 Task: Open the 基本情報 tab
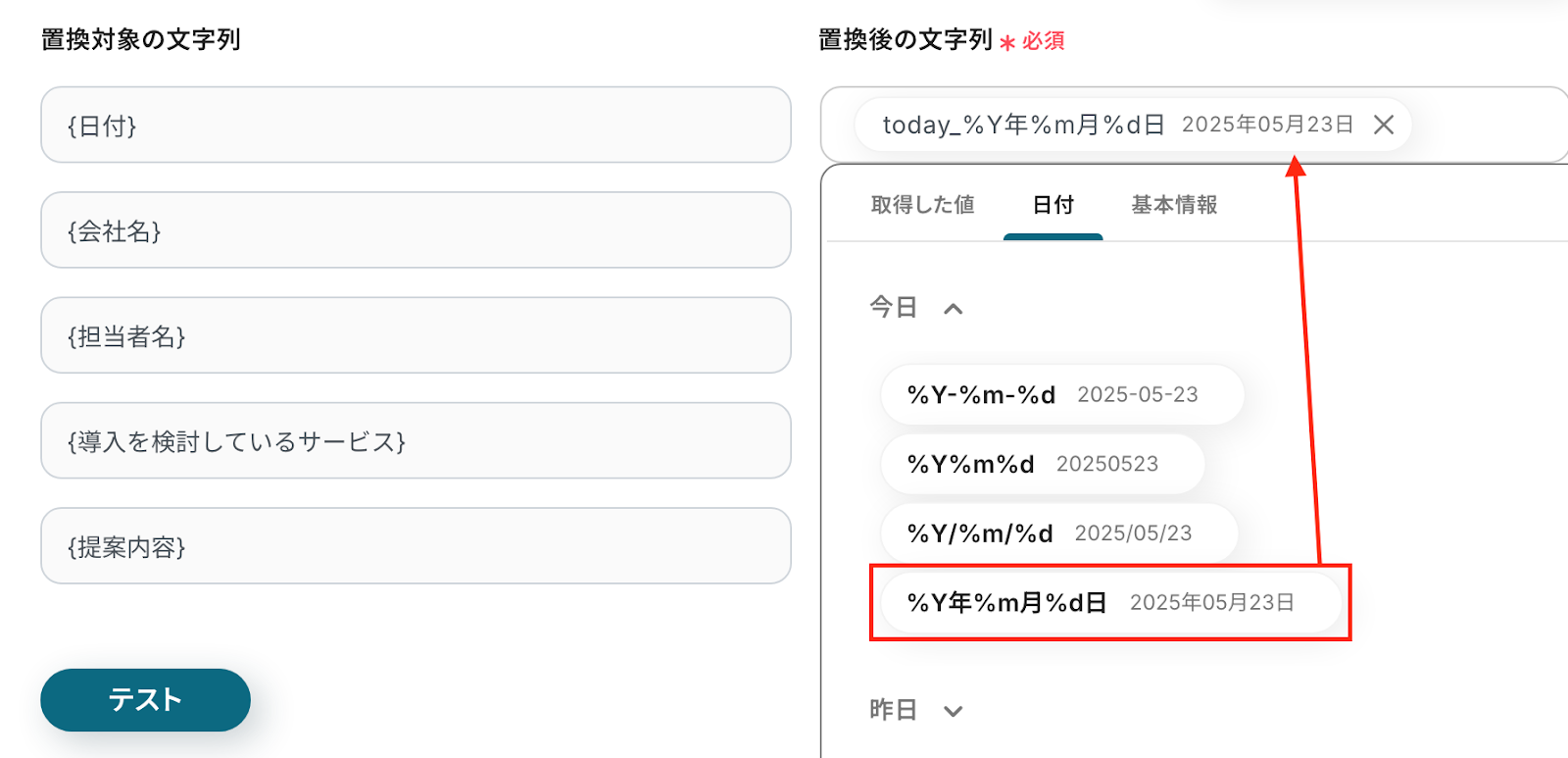pyautogui.click(x=1173, y=205)
